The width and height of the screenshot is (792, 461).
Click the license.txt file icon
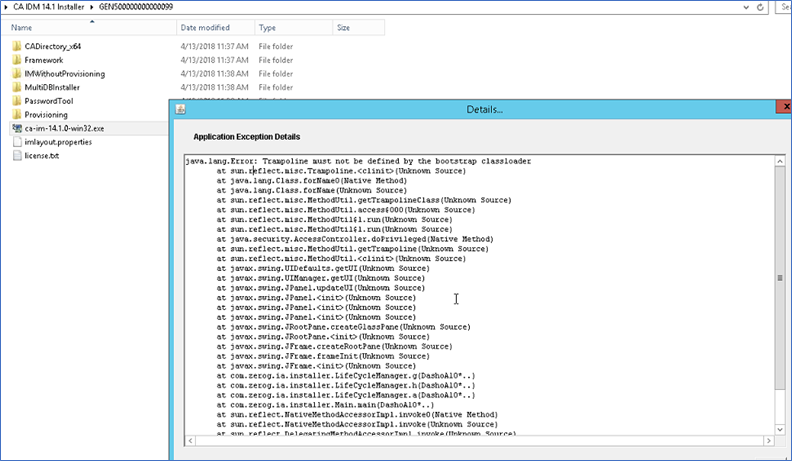pos(17,156)
